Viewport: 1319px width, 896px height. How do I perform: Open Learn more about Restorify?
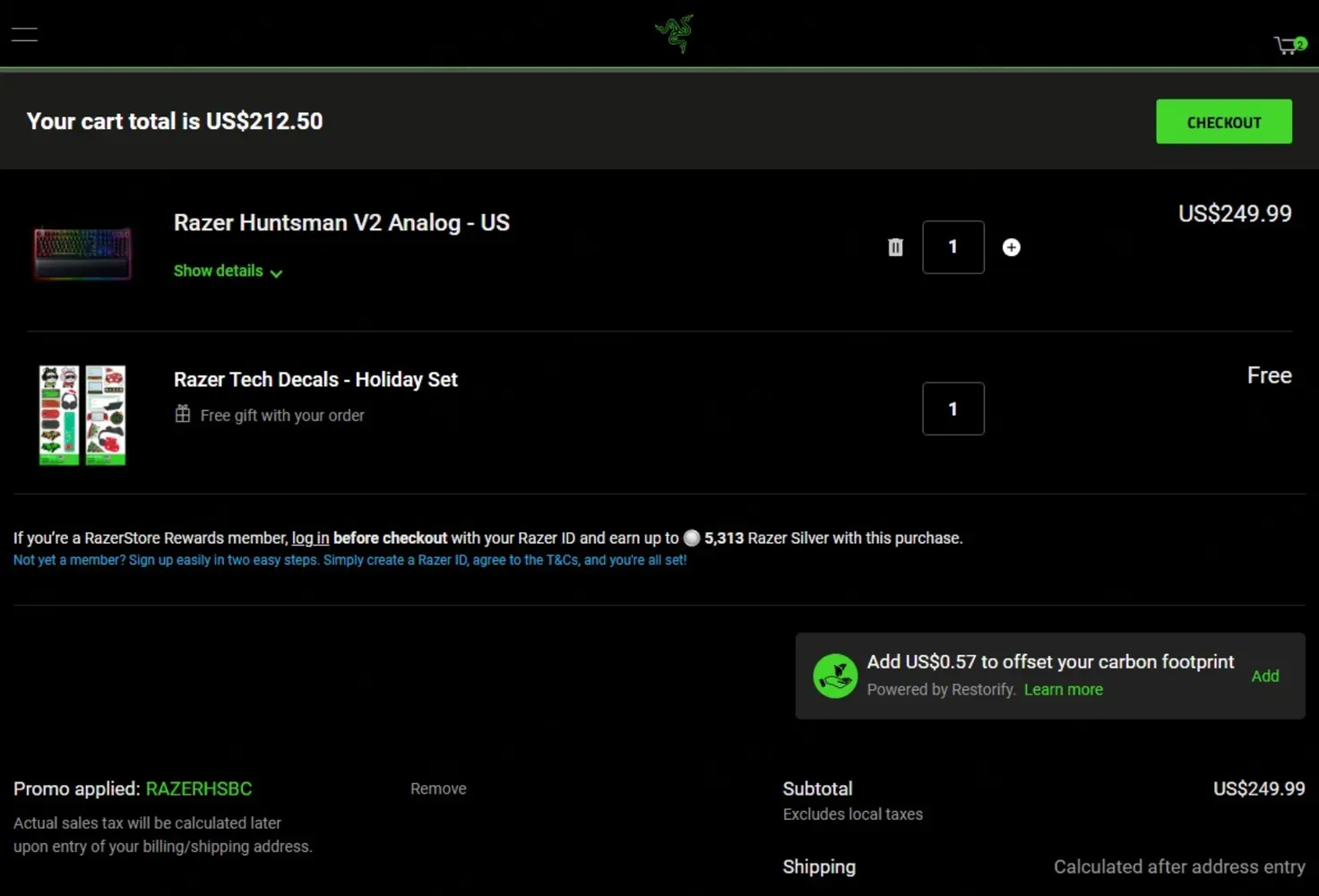(1063, 690)
